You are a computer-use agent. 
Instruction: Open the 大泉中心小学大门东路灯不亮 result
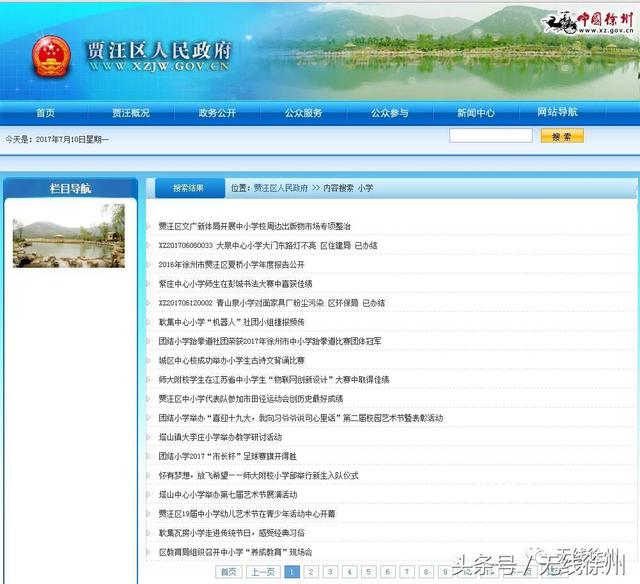(x=268, y=245)
